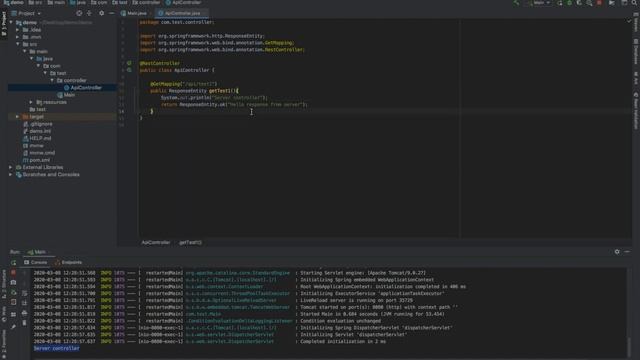Click the ApiController item in the navigation bar
Image resolution: width=640 pixels, height=360 pixels.
click(183, 2)
